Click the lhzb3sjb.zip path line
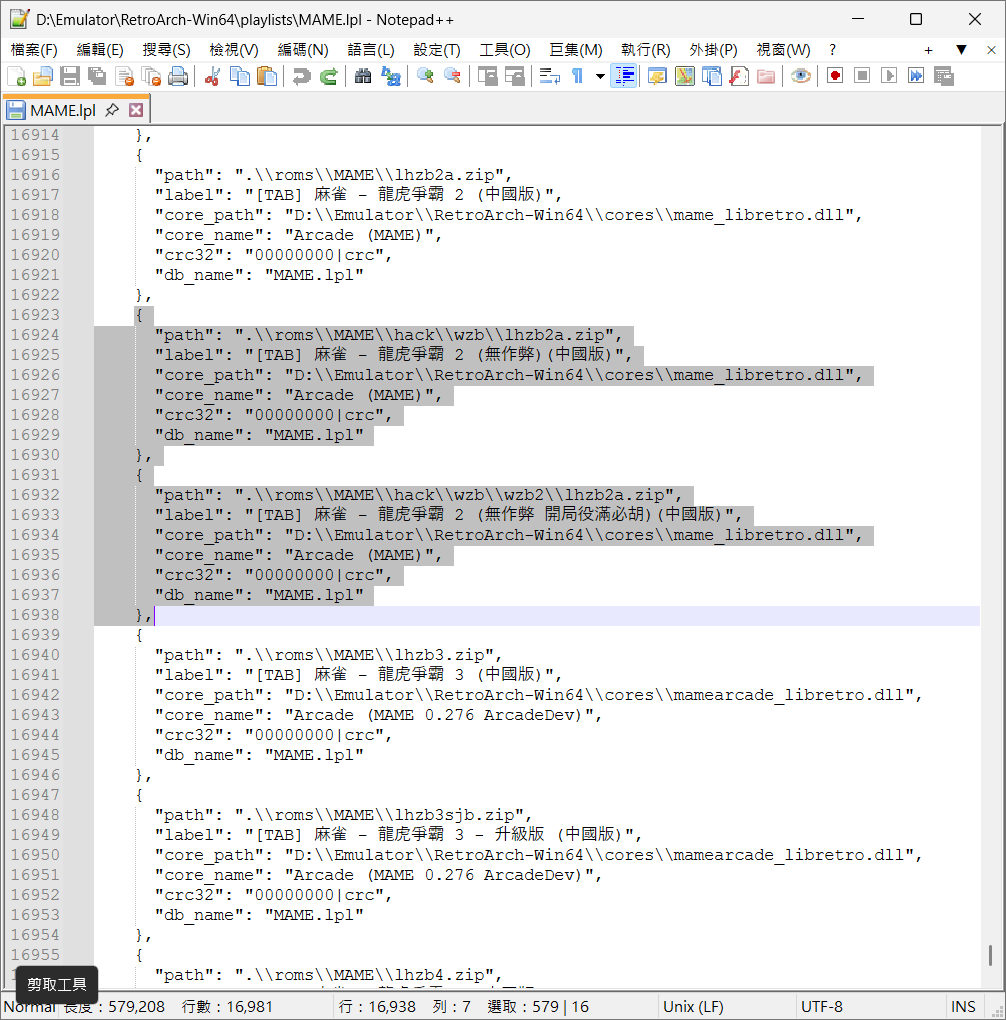Viewport: 1006px width, 1020px height. 344,815
